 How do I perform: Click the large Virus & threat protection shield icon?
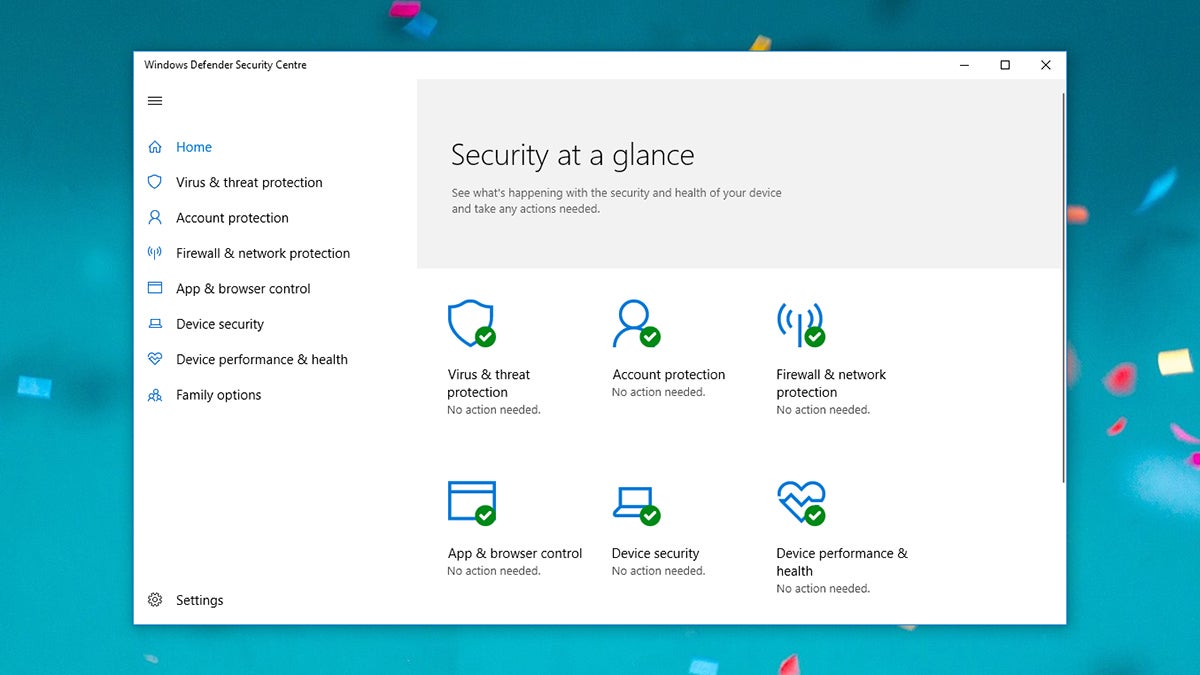[x=471, y=323]
